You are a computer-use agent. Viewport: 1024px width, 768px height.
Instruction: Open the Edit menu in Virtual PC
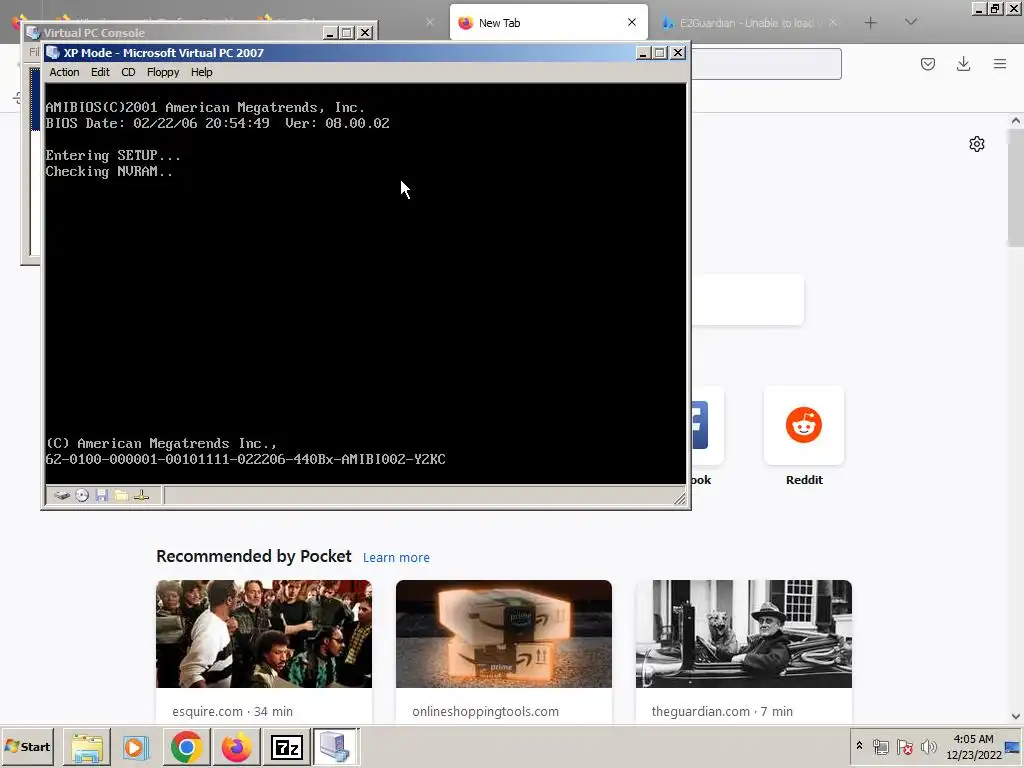100,72
